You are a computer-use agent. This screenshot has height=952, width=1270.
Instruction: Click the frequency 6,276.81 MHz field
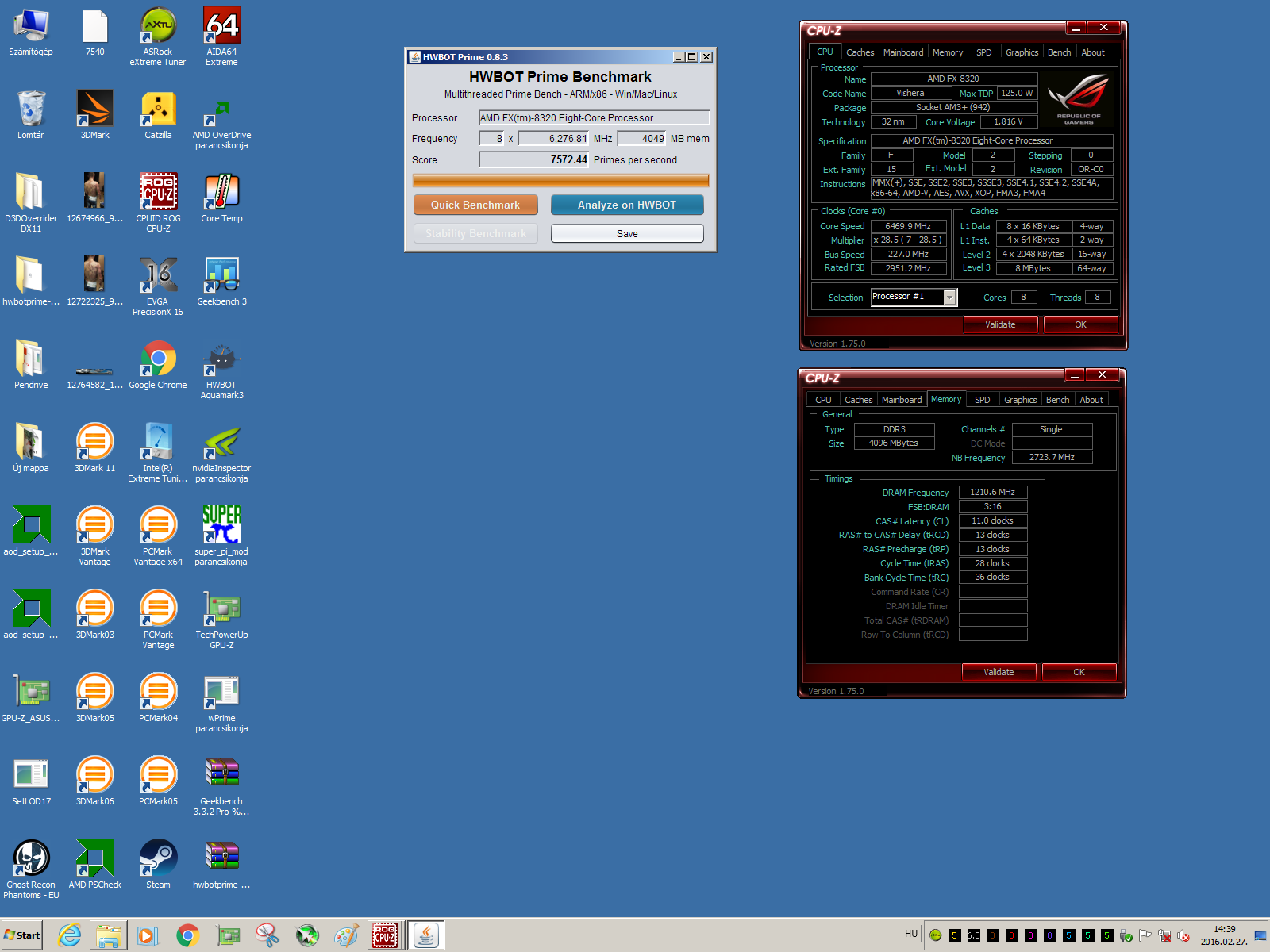click(x=553, y=138)
